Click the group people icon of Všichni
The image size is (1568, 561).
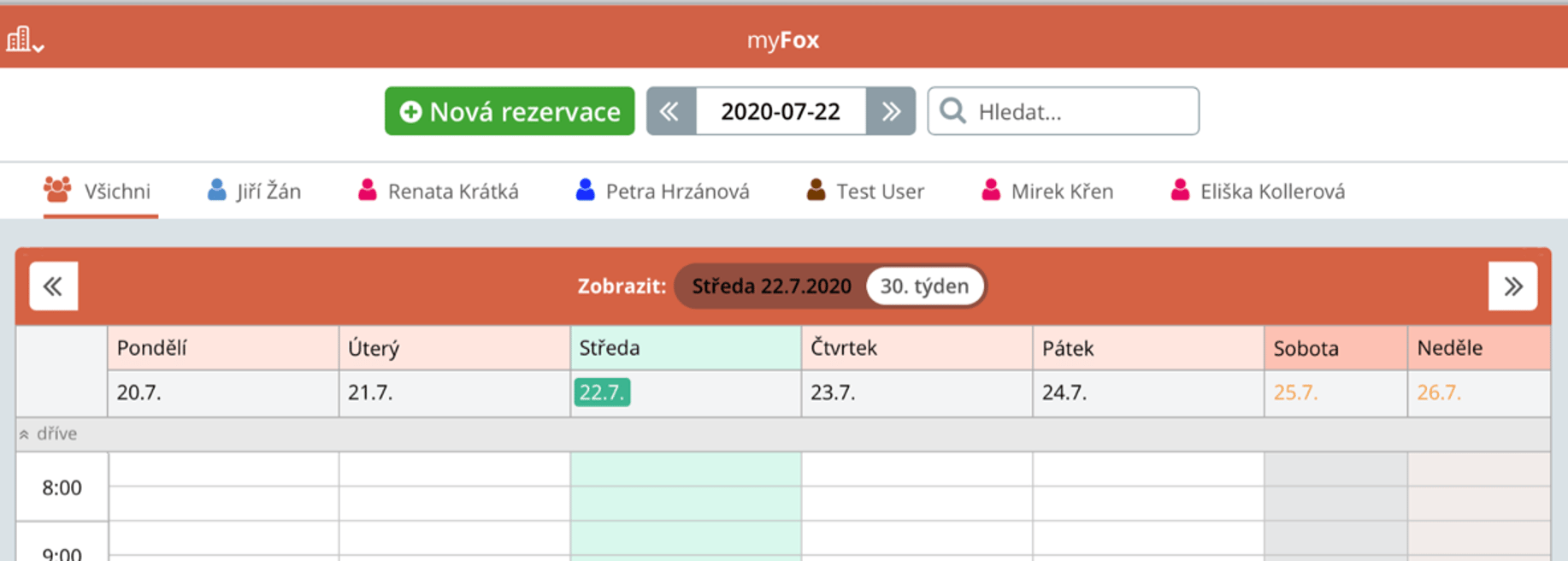tap(57, 189)
